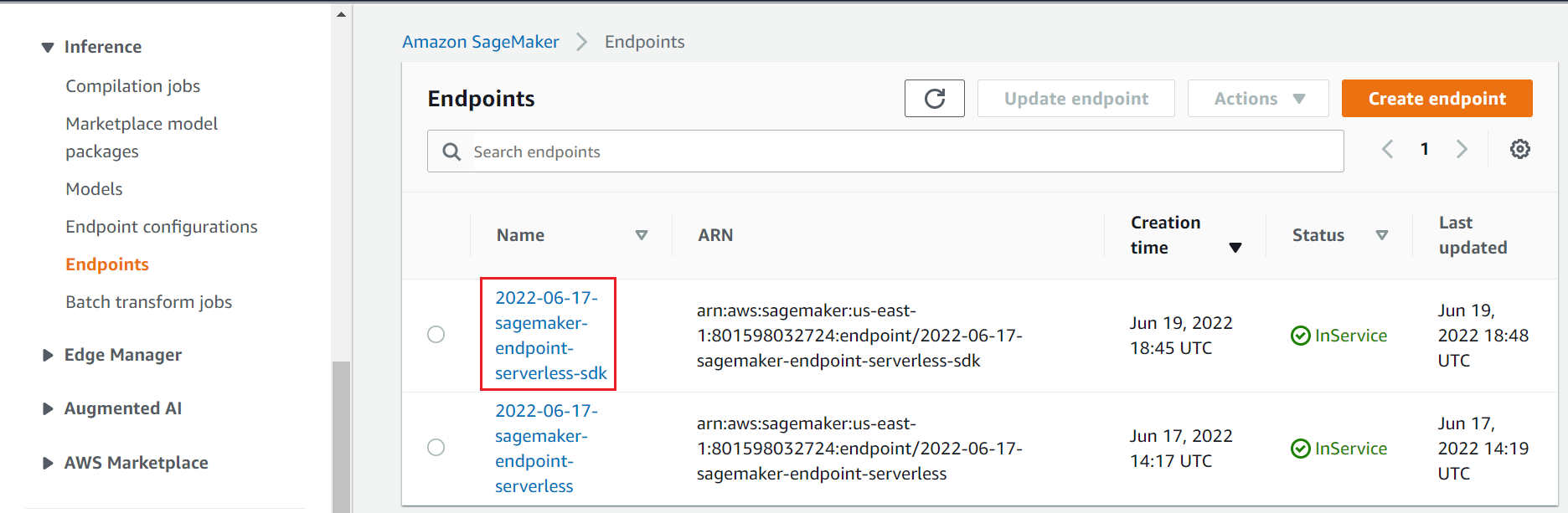Sort by Status column arrow
Image resolution: width=1568 pixels, height=513 pixels.
pyautogui.click(x=1382, y=235)
